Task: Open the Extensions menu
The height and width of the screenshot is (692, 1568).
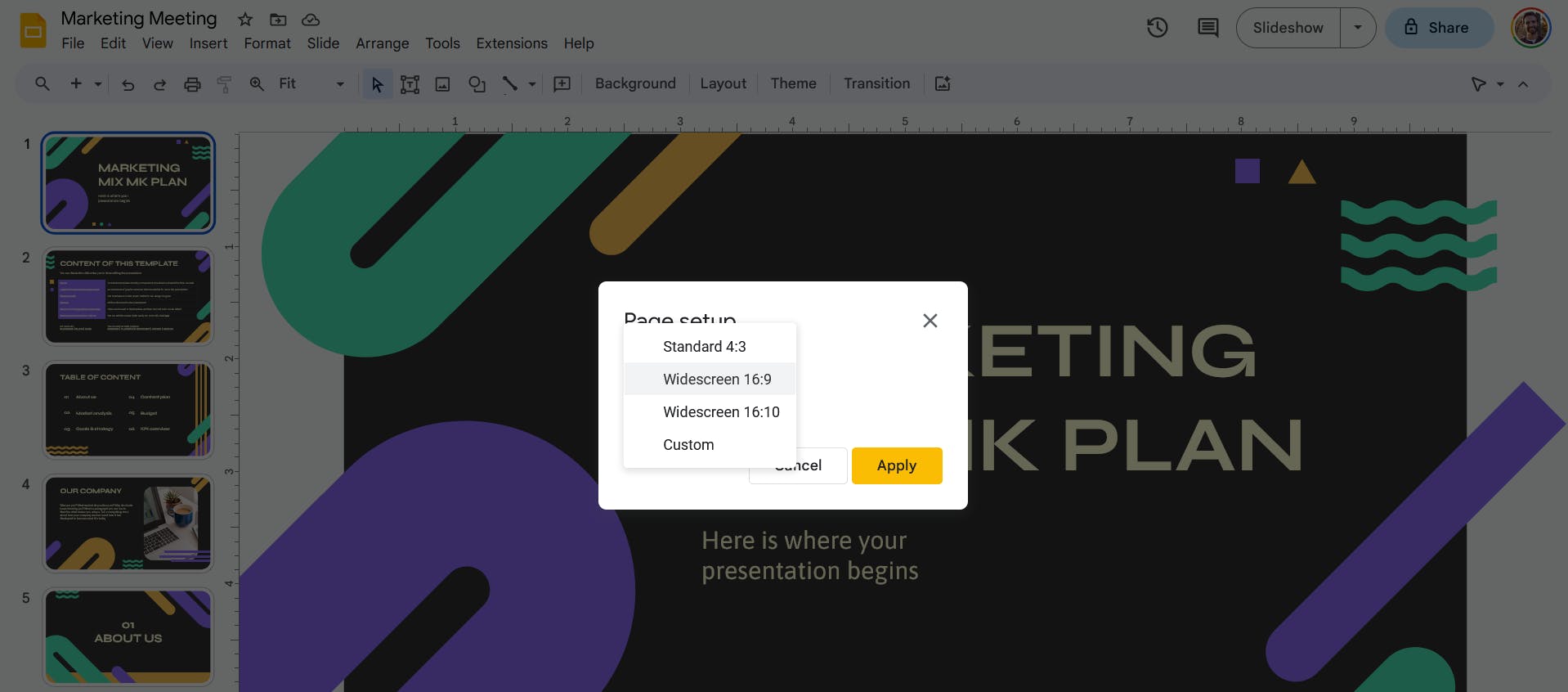Action: click(x=512, y=43)
